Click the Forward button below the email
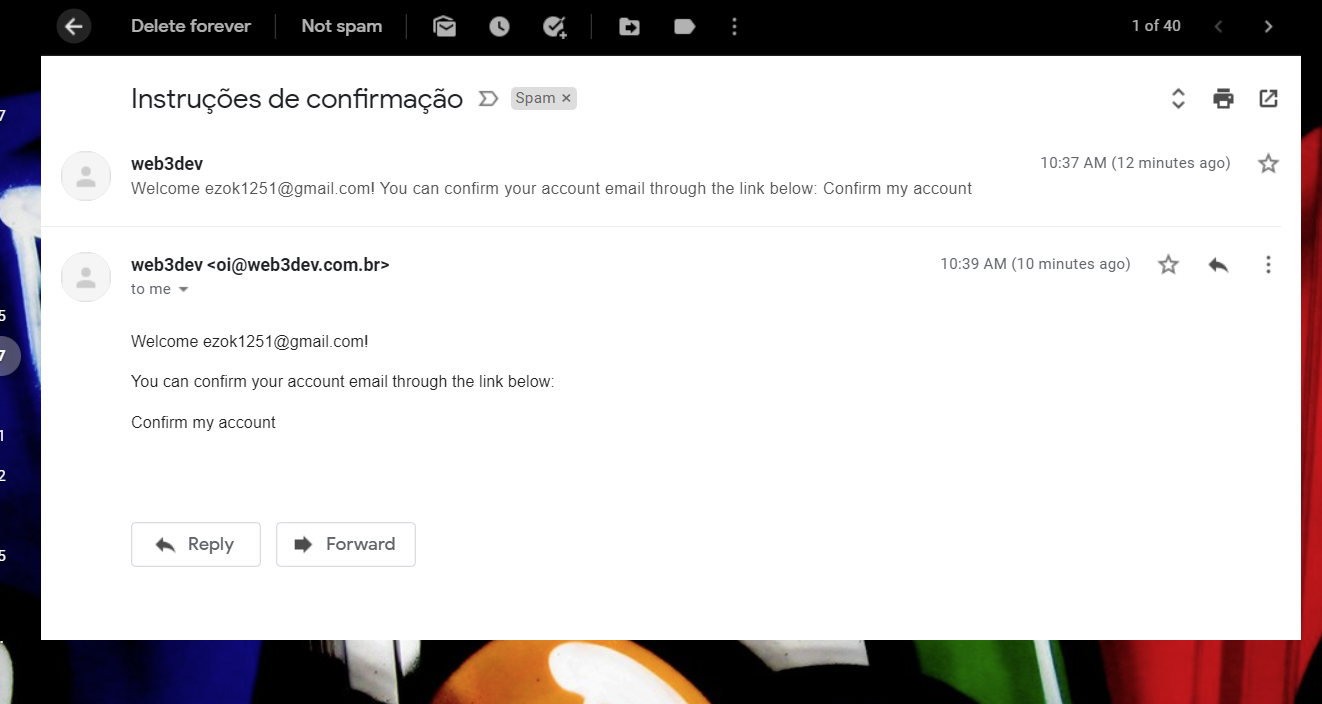 [345, 544]
